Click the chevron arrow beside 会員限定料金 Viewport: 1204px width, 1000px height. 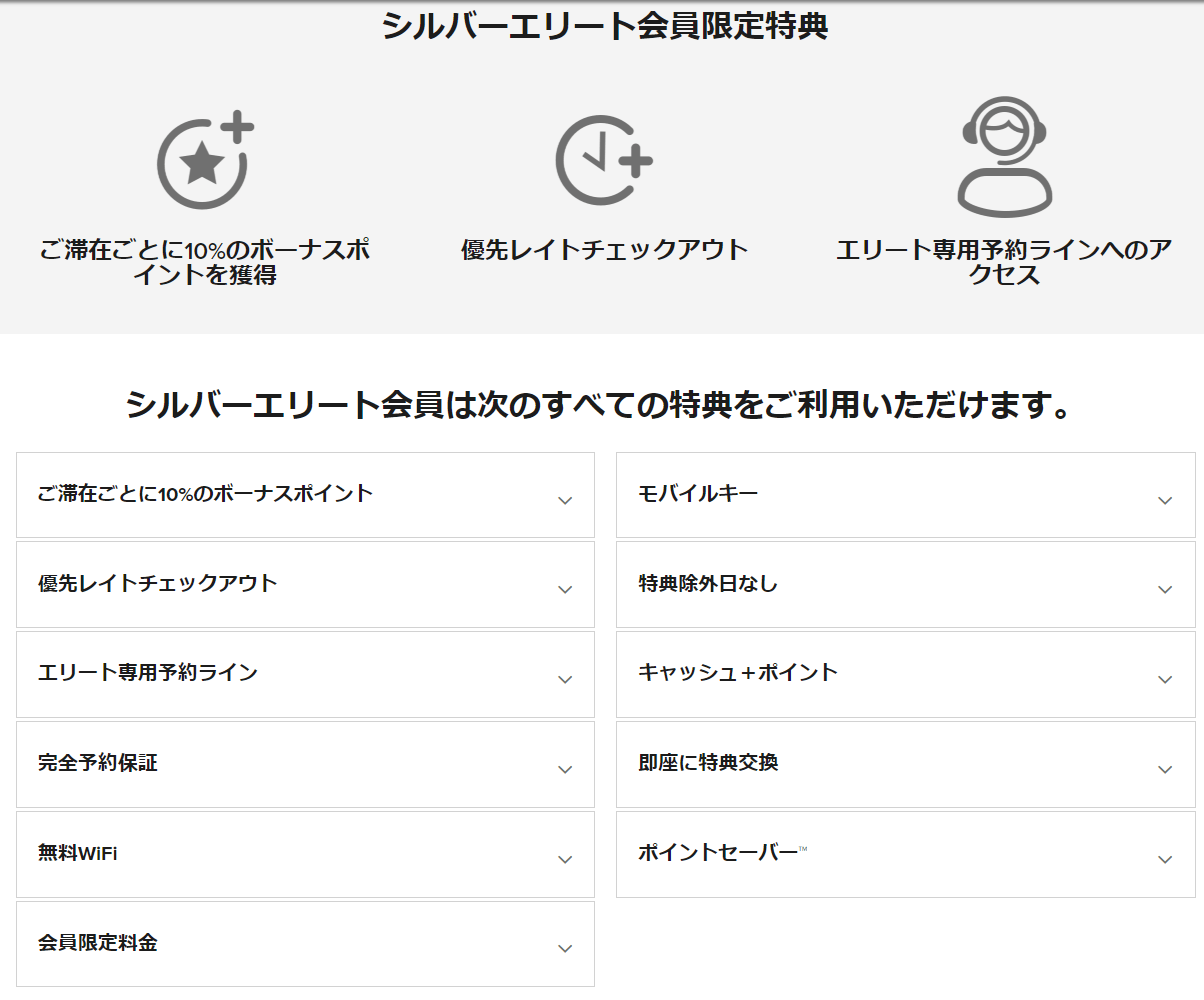point(565,949)
